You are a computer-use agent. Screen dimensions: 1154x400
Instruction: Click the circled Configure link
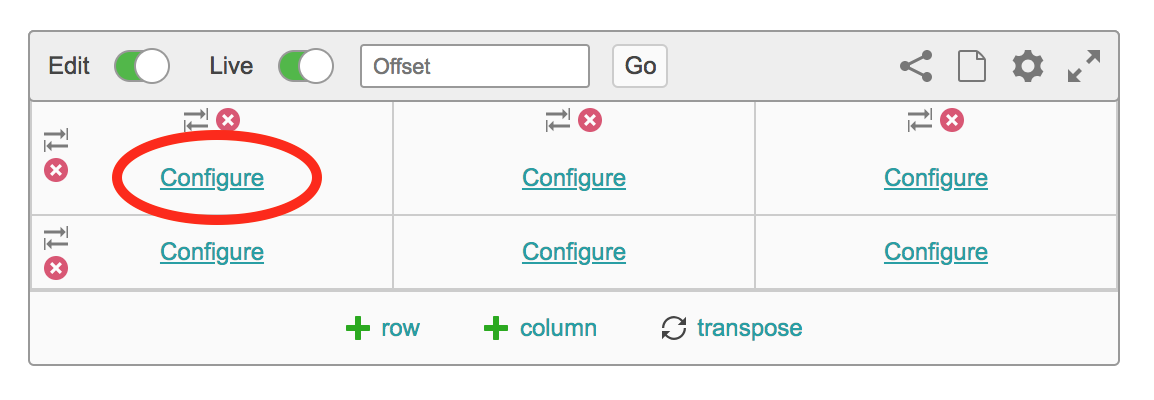[x=212, y=178]
